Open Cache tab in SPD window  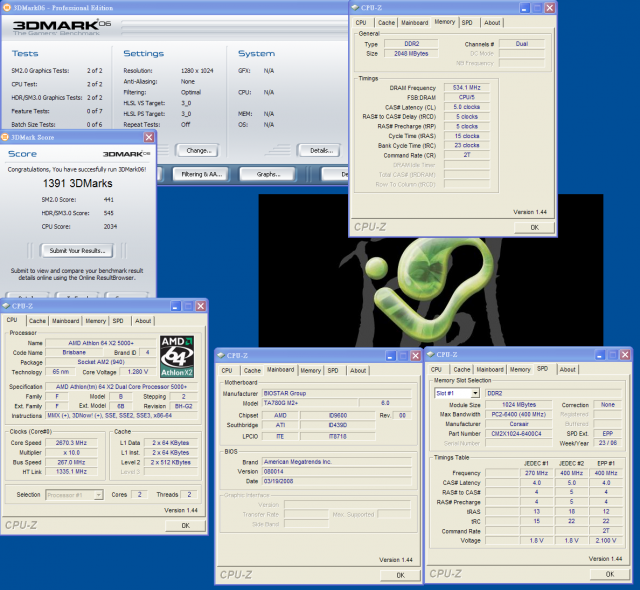pos(462,370)
